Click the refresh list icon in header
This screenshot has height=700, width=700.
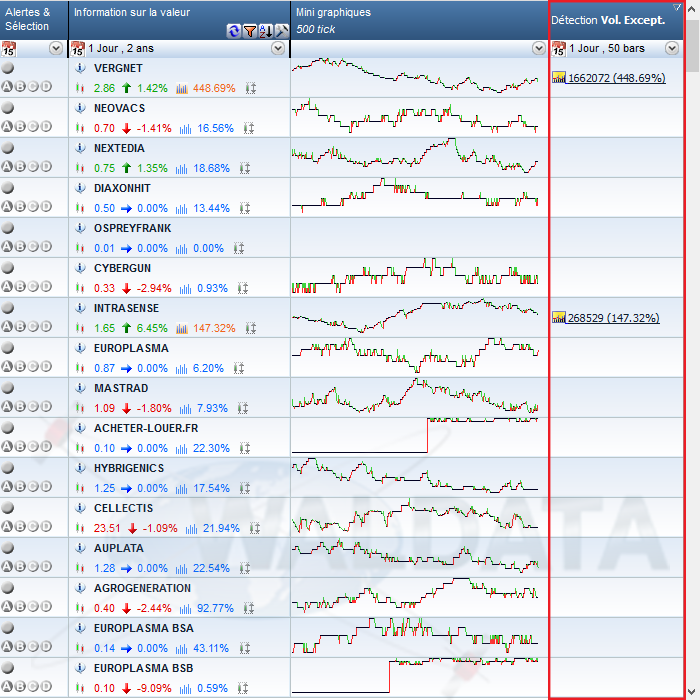[233, 31]
